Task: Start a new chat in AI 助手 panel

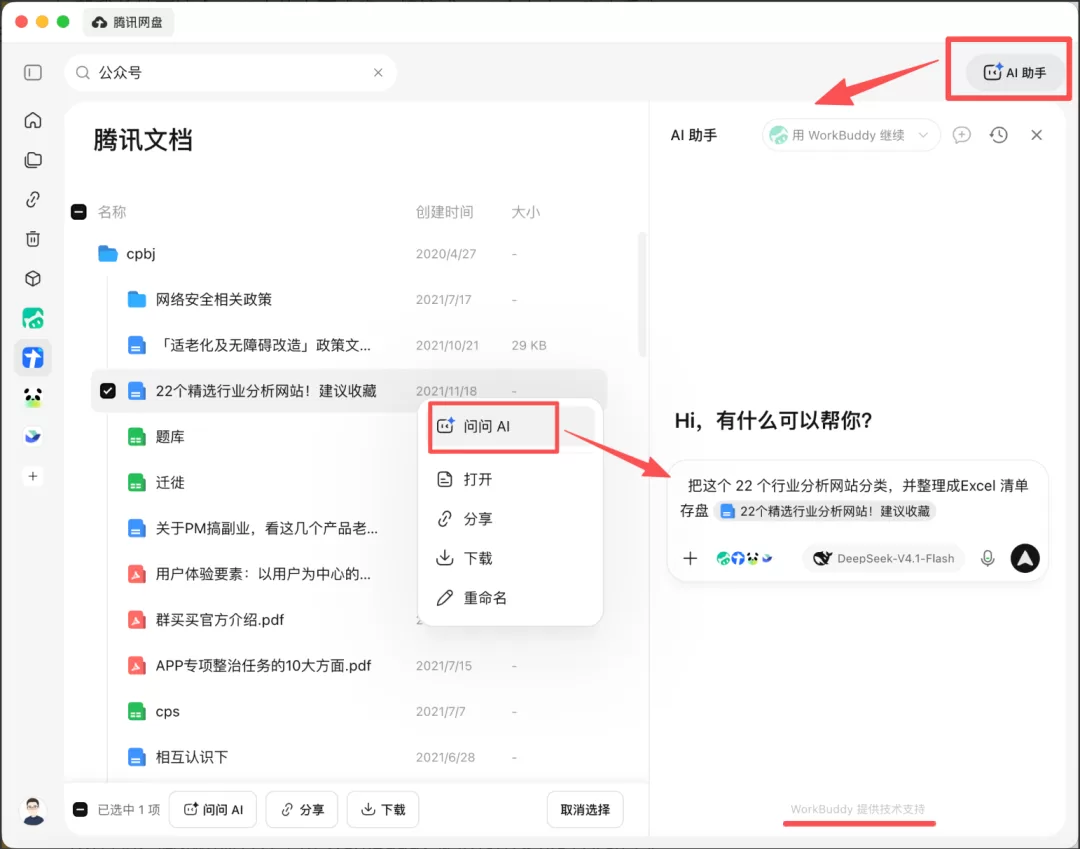Action: [962, 135]
